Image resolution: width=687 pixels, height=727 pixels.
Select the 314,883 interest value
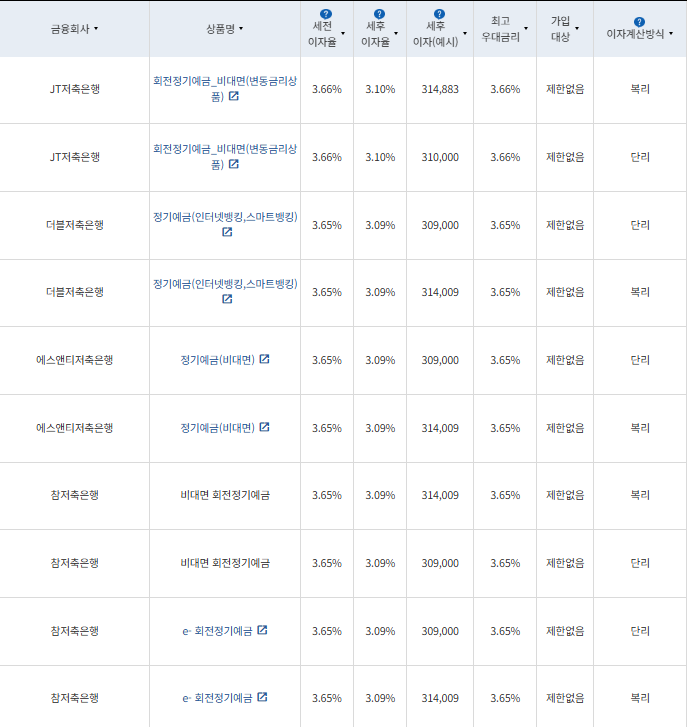point(440,89)
